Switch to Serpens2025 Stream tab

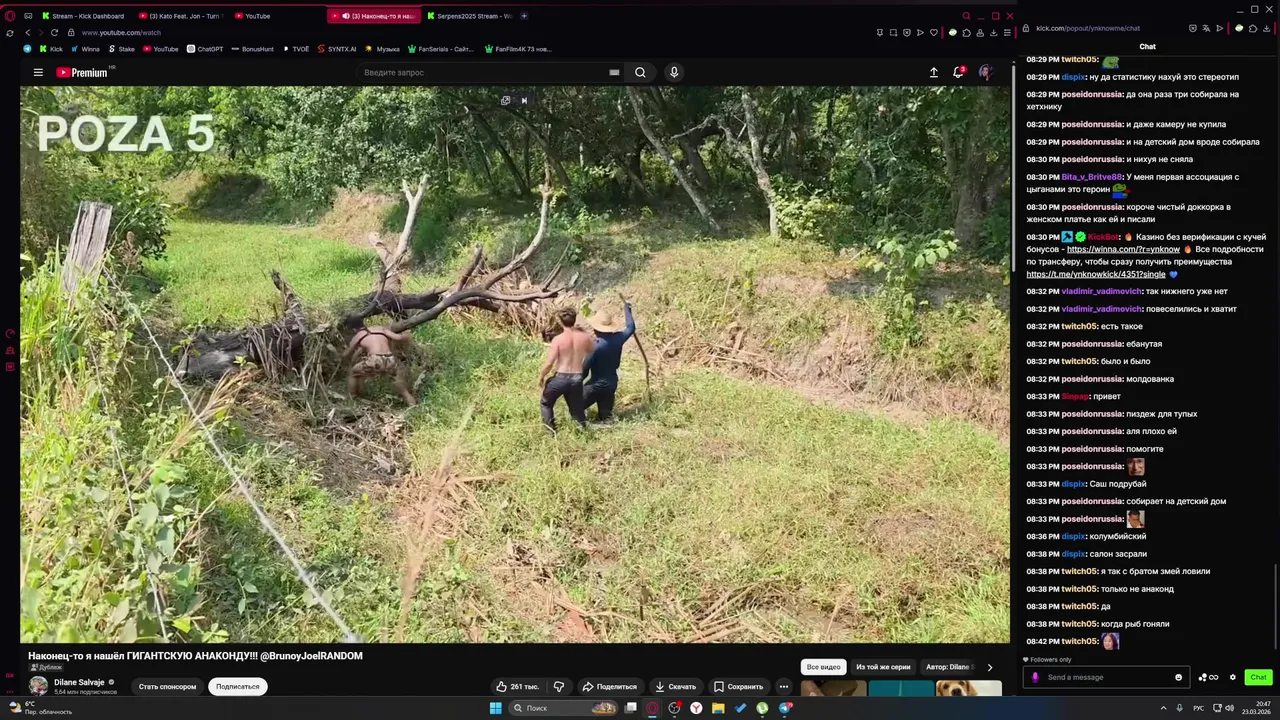point(468,16)
